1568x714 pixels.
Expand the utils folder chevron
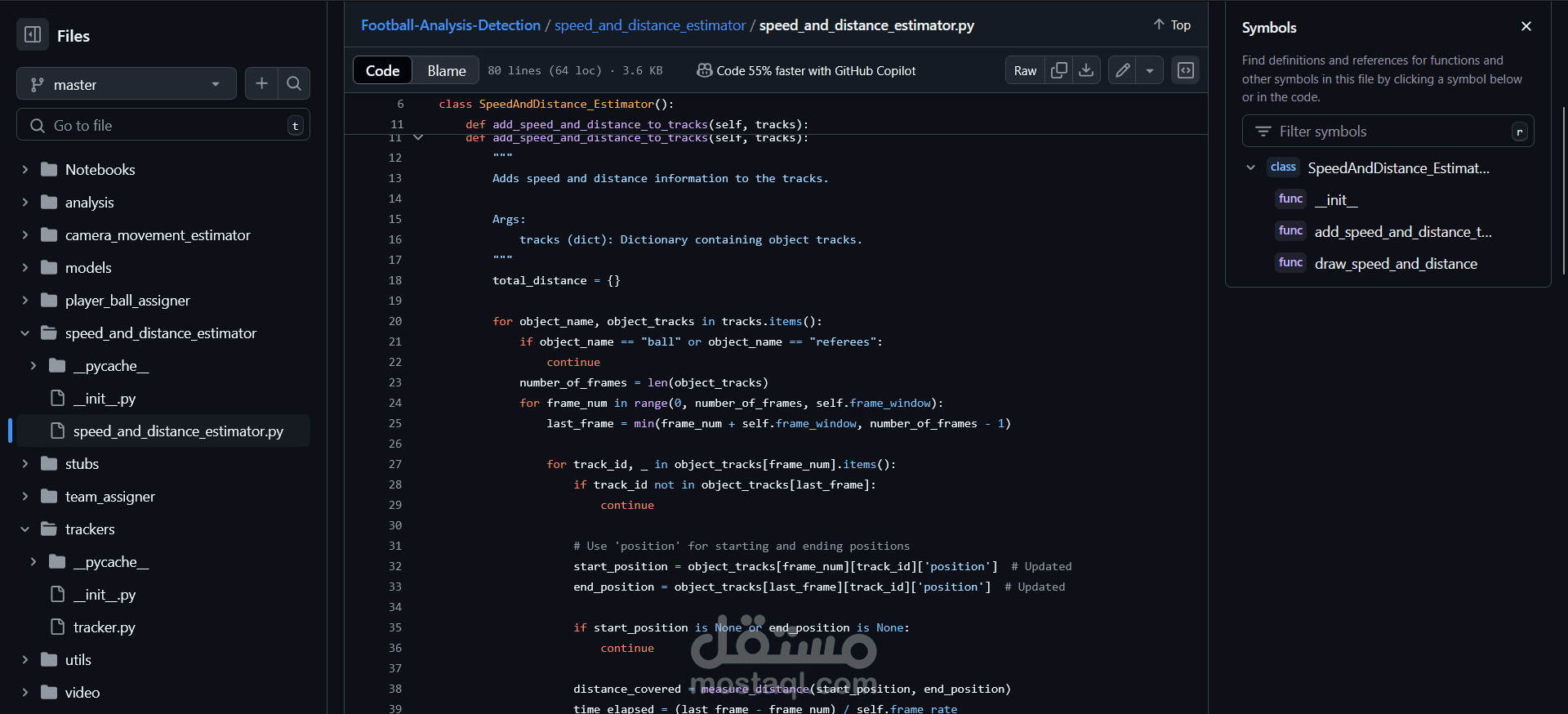coord(24,659)
